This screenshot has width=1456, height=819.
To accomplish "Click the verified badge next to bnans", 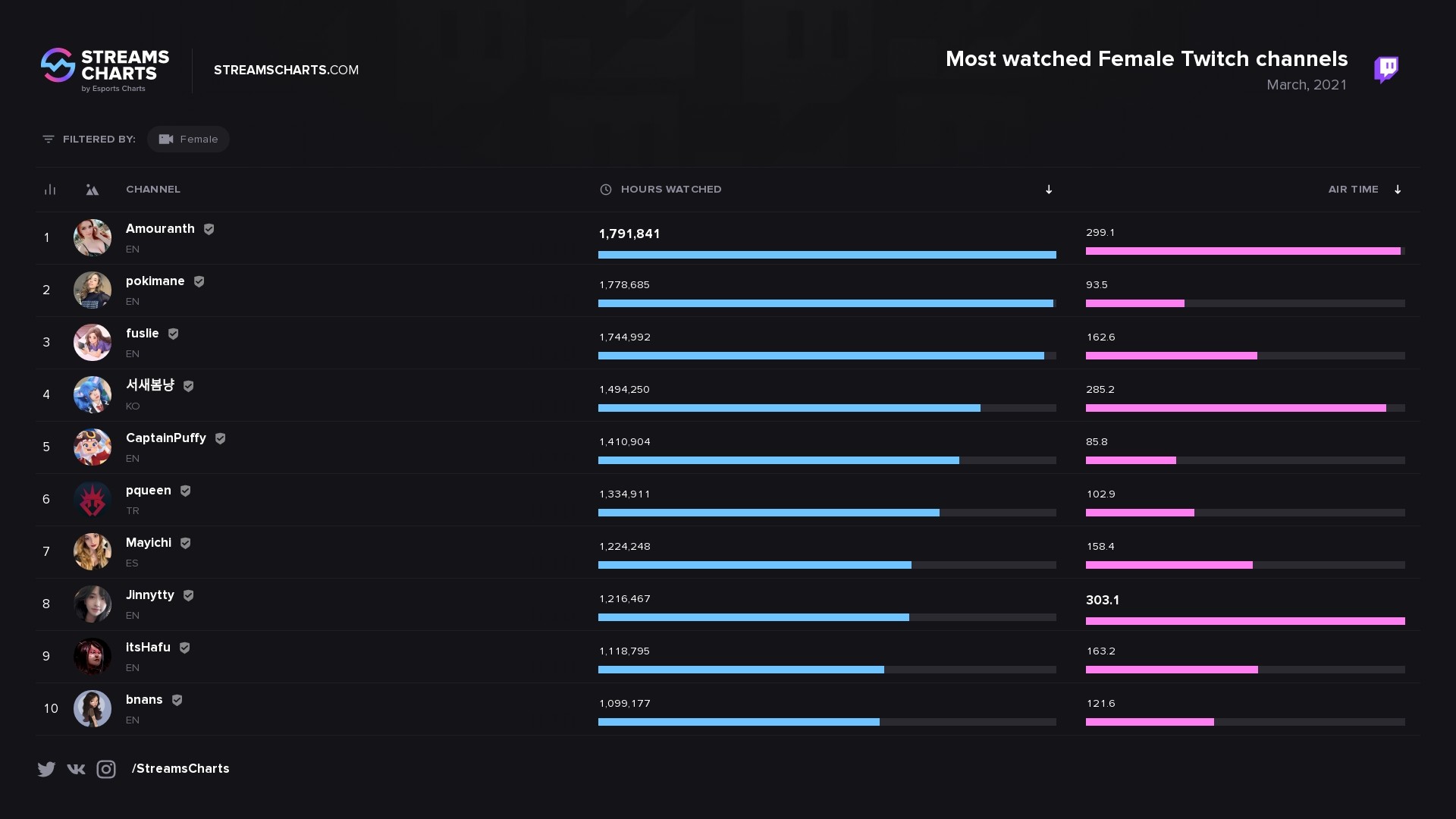I will 177,700.
